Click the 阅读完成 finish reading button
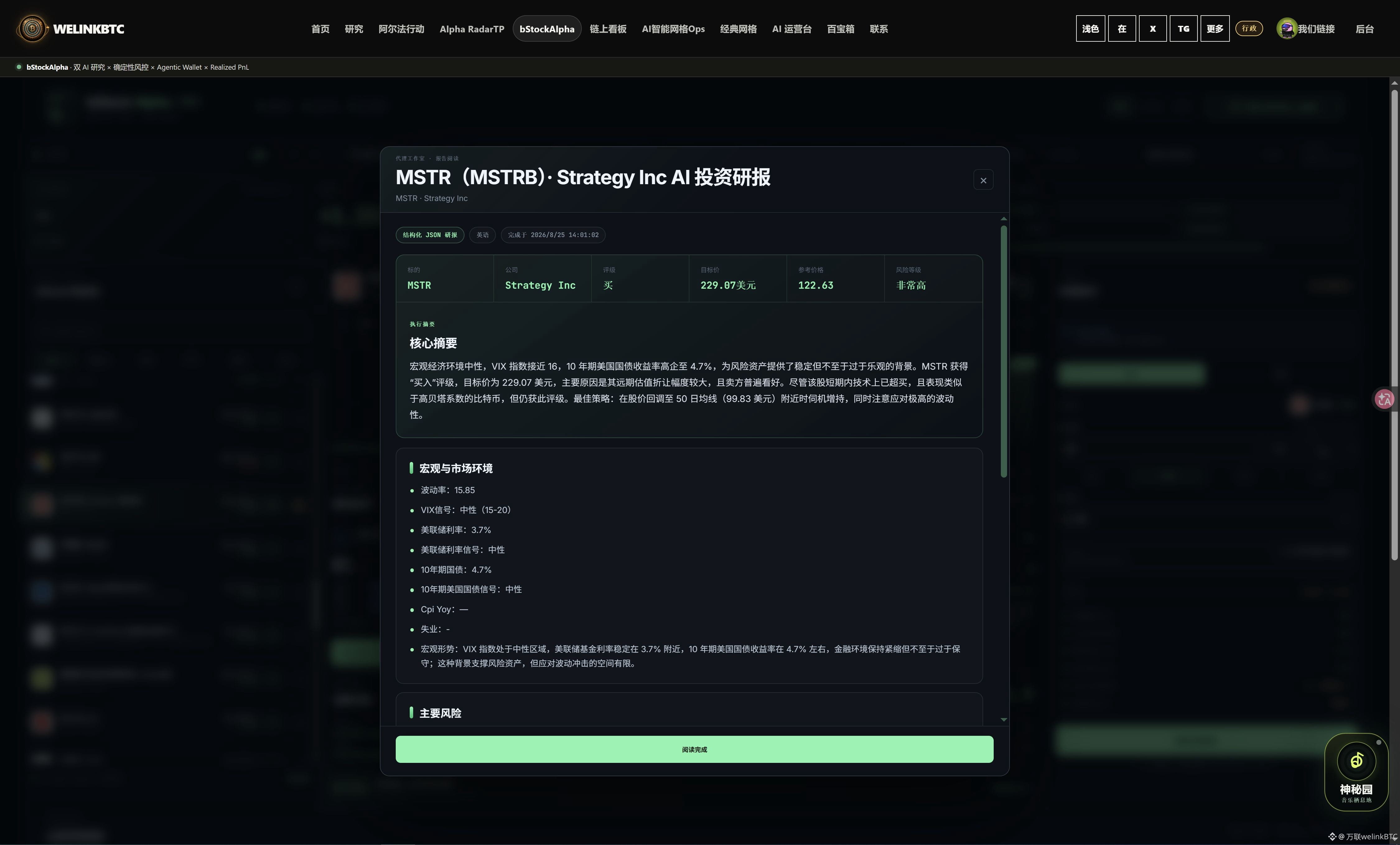The height and width of the screenshot is (845, 1400). click(694, 749)
